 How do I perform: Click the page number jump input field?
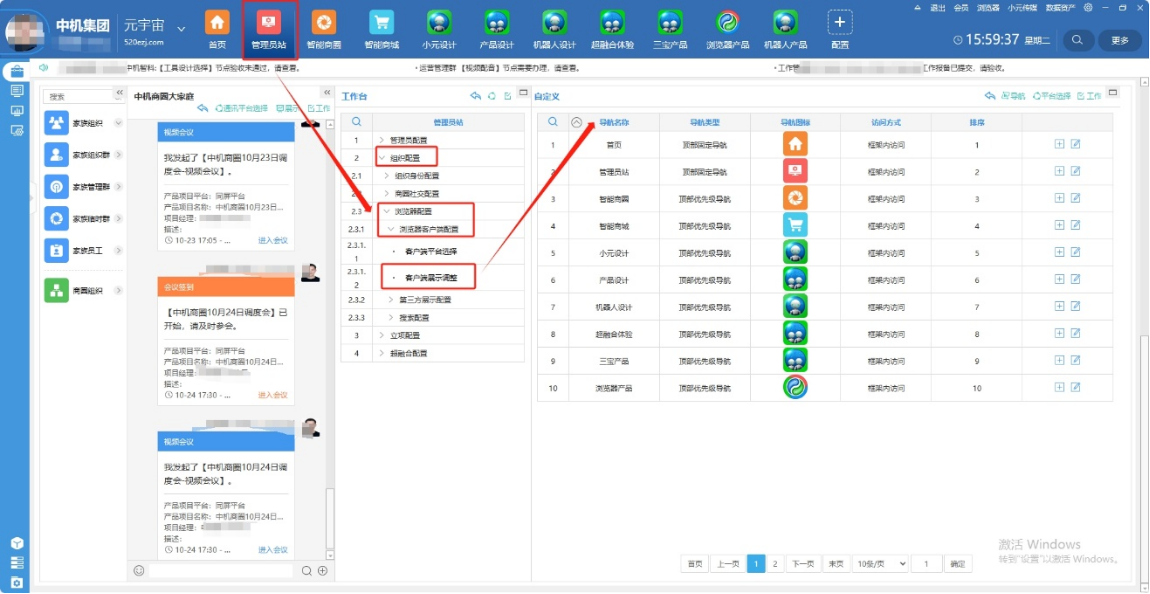coord(928,563)
